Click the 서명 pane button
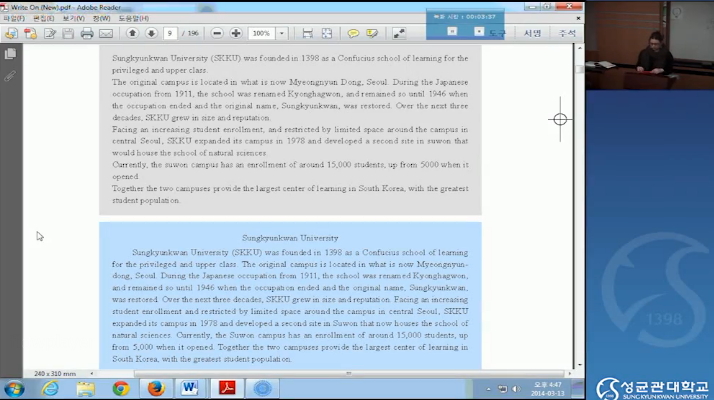Screen dimensions: 714x400 (532, 33)
